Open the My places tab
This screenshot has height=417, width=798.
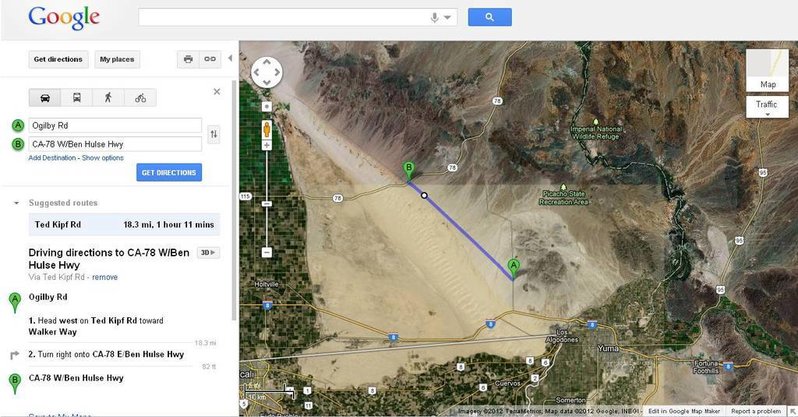(x=117, y=59)
